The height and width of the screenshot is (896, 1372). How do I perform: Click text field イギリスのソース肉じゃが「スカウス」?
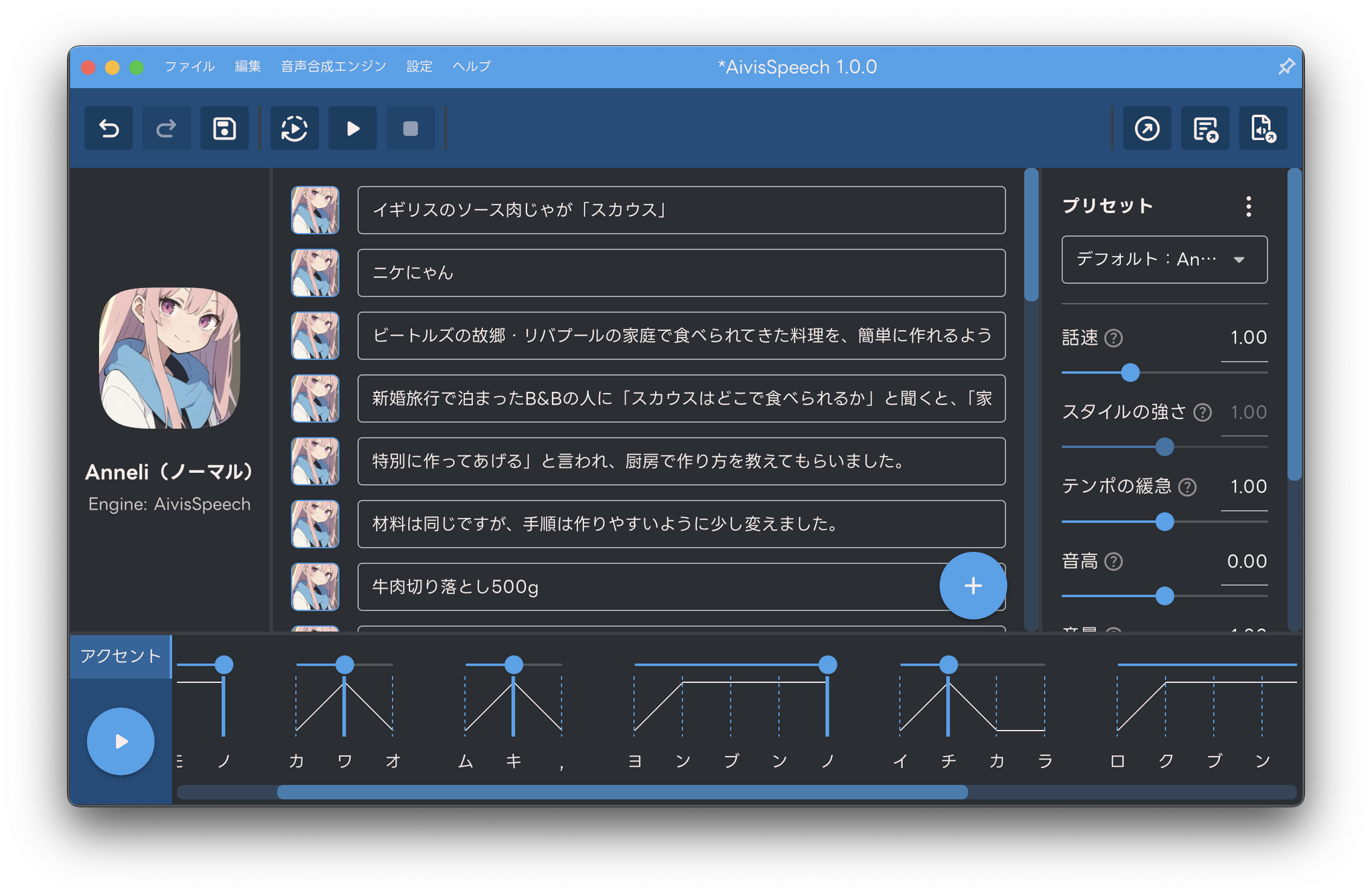pyautogui.click(x=681, y=210)
